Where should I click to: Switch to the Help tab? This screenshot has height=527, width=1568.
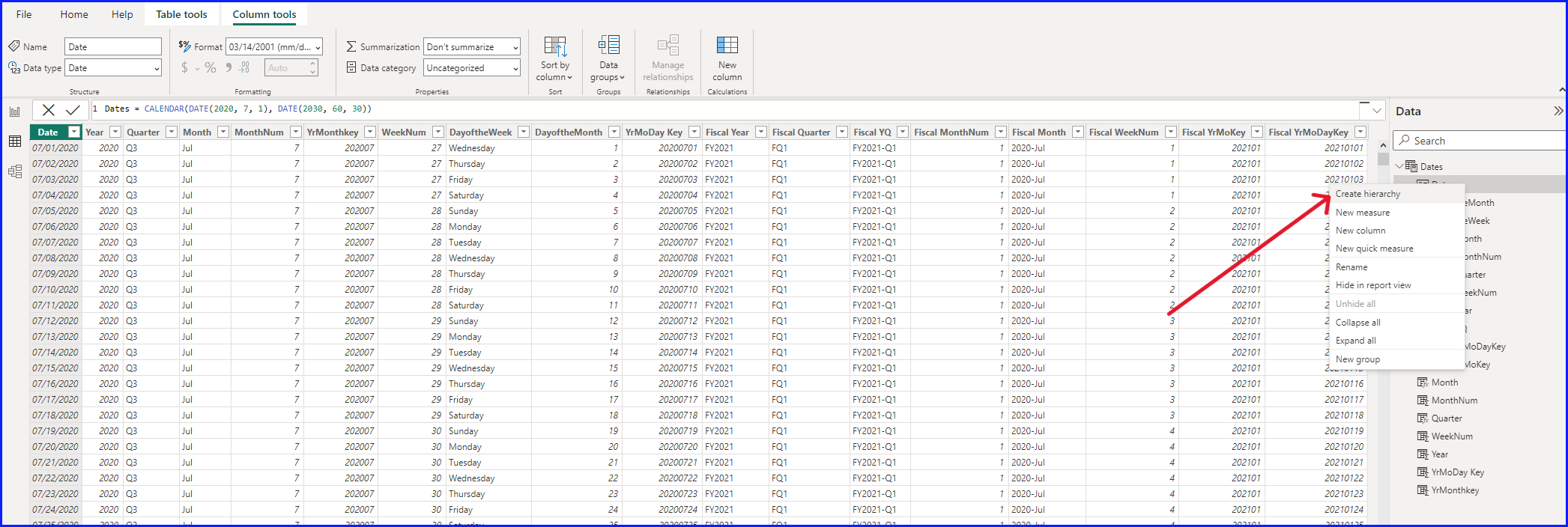coord(122,14)
